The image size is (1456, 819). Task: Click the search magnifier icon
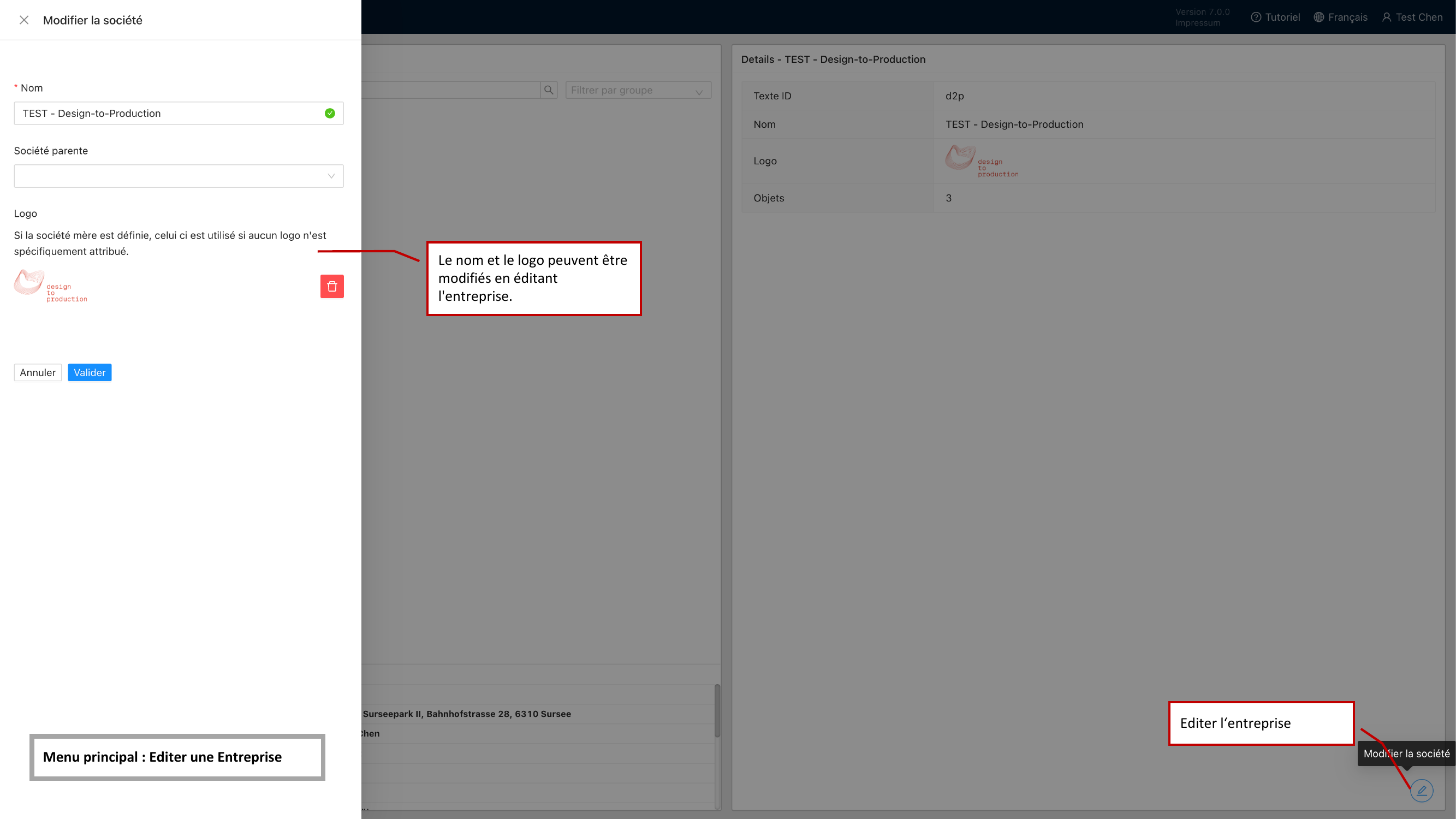point(548,90)
